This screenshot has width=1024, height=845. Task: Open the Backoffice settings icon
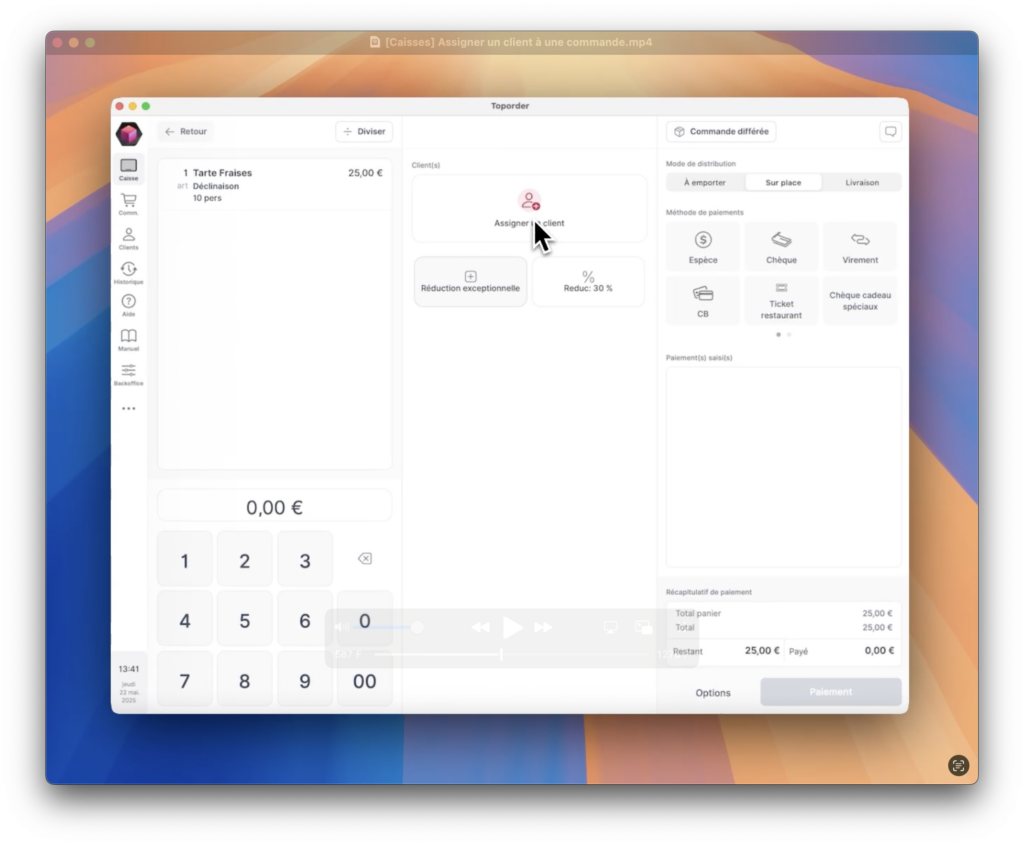(x=128, y=374)
